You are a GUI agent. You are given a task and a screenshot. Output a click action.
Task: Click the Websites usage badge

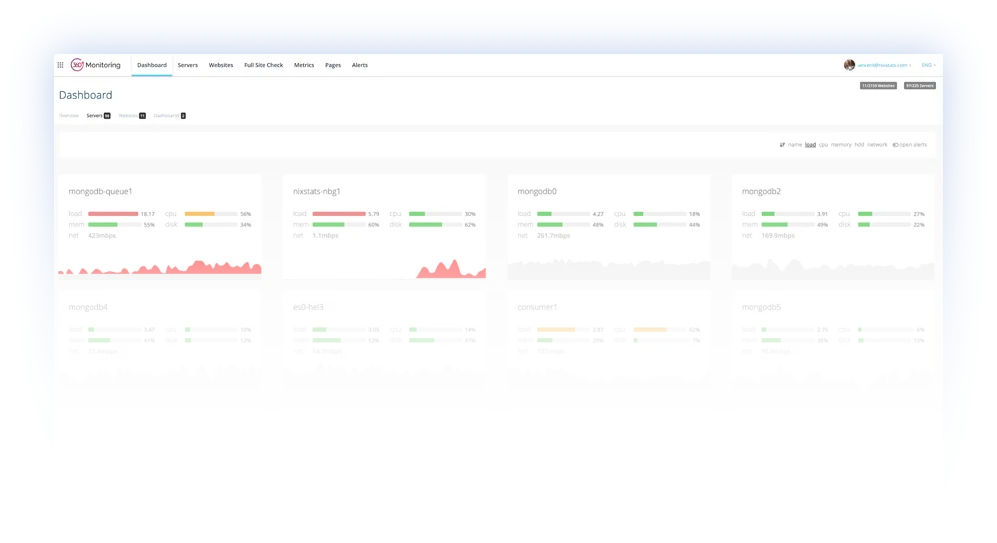(878, 85)
